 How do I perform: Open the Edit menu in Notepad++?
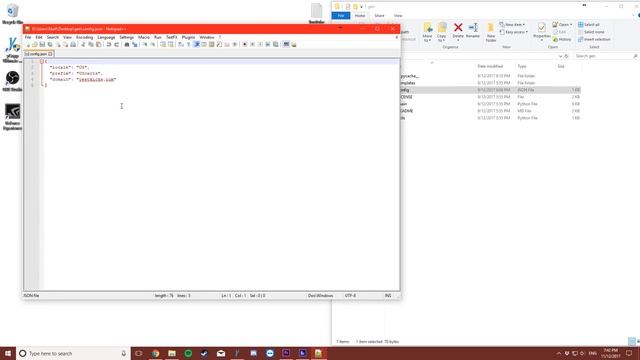[x=39, y=37]
